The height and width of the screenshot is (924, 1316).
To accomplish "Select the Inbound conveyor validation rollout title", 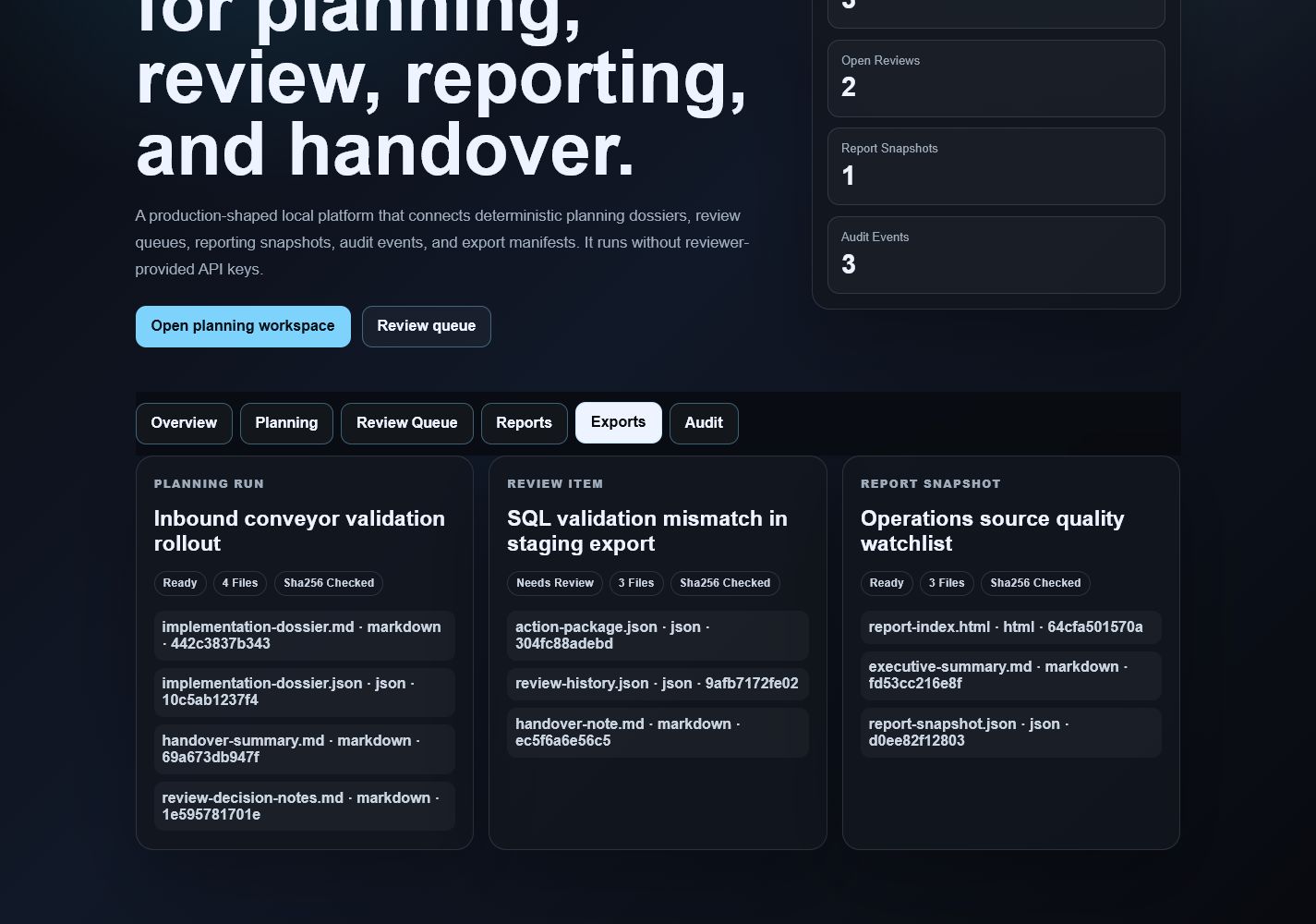I will click(299, 531).
